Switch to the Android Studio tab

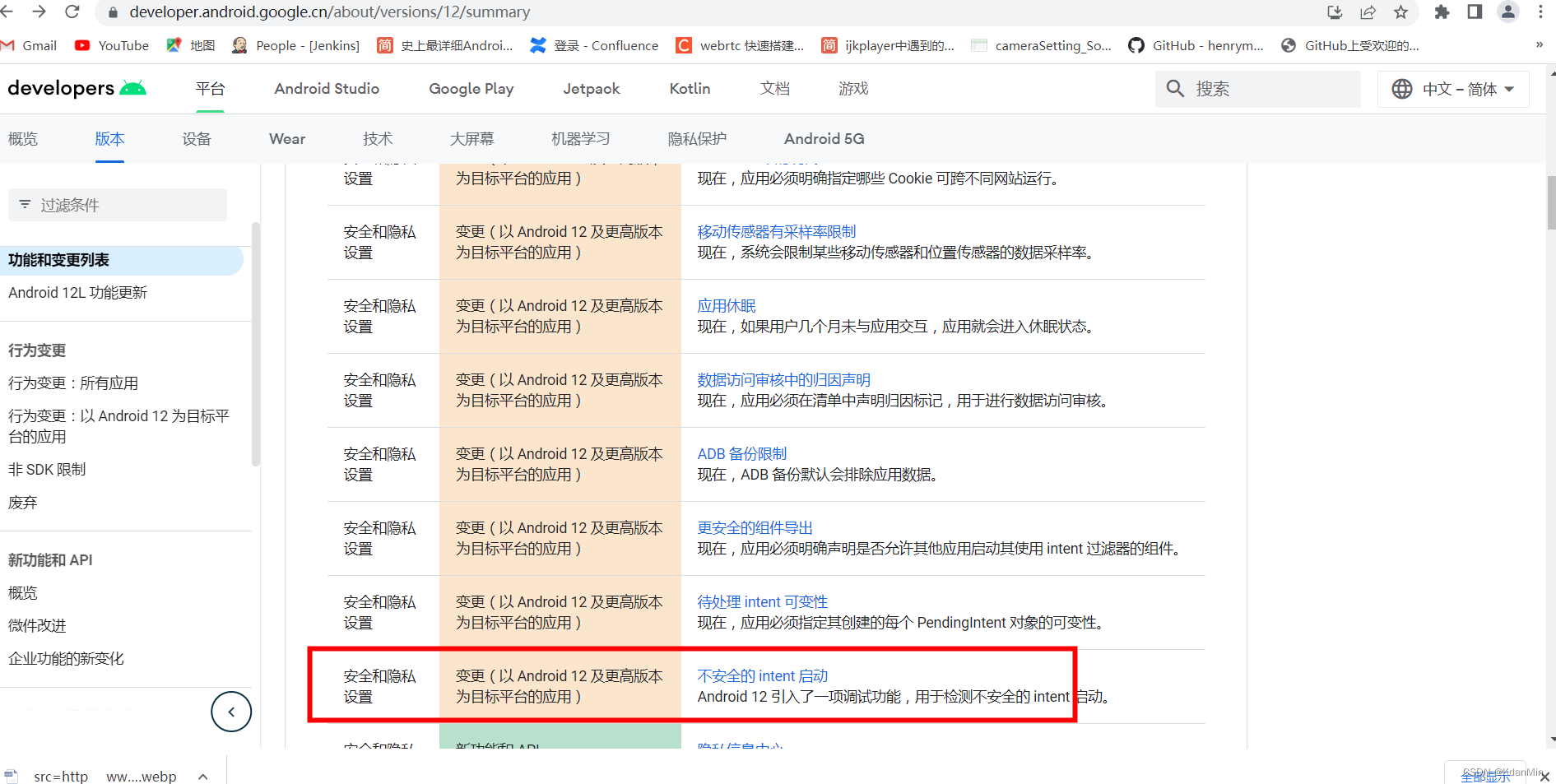(326, 88)
